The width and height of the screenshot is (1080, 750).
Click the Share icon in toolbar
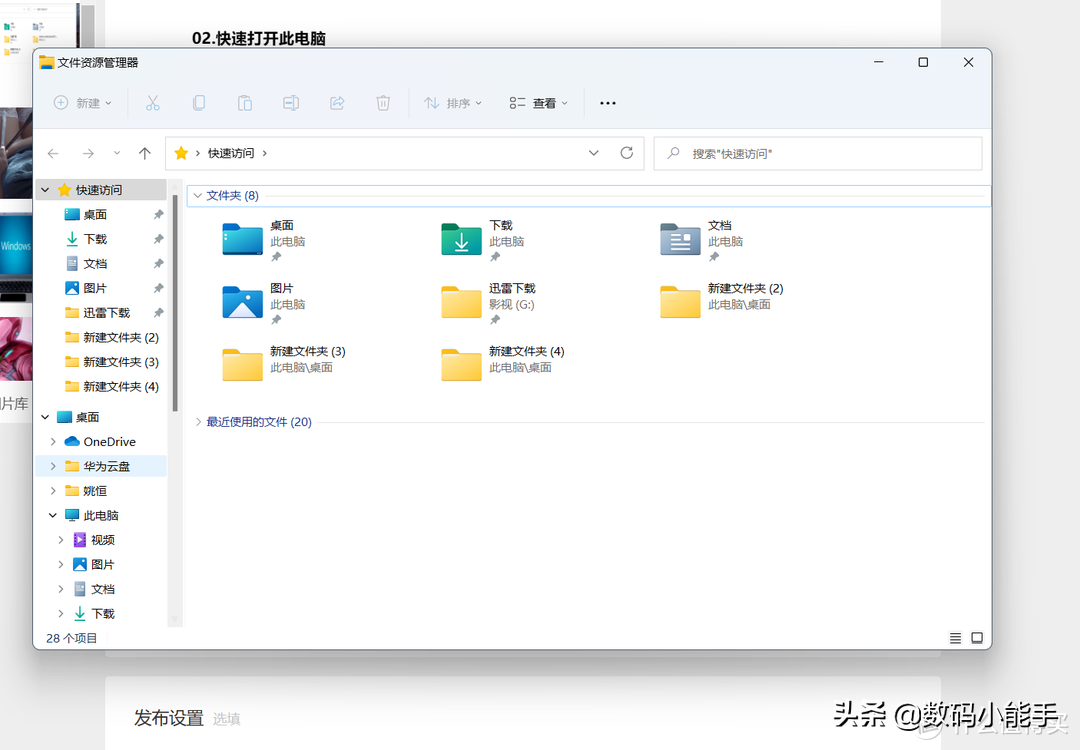pyautogui.click(x=337, y=103)
